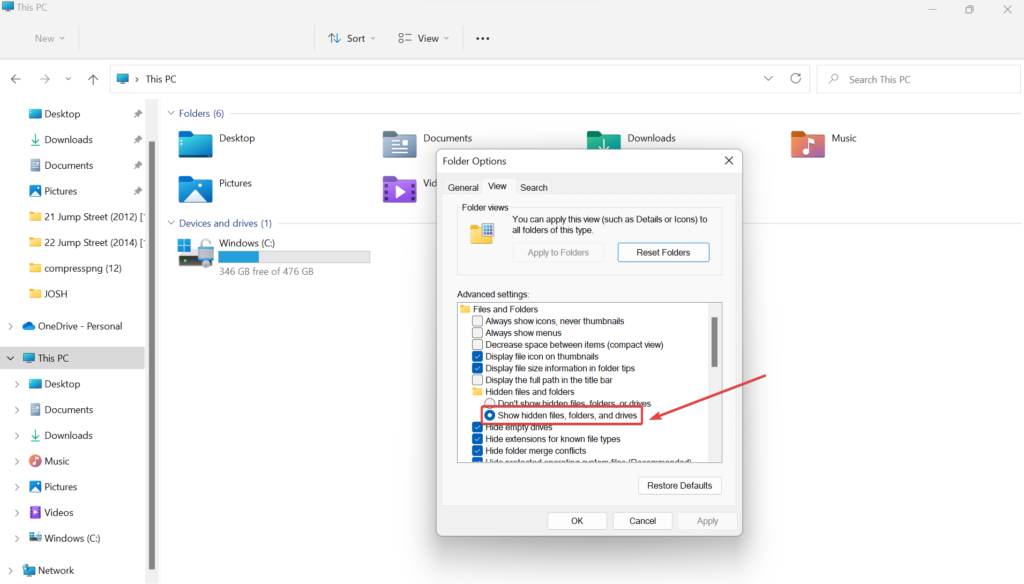1024x584 pixels.
Task: Open the Sort dropdown
Action: 350,38
